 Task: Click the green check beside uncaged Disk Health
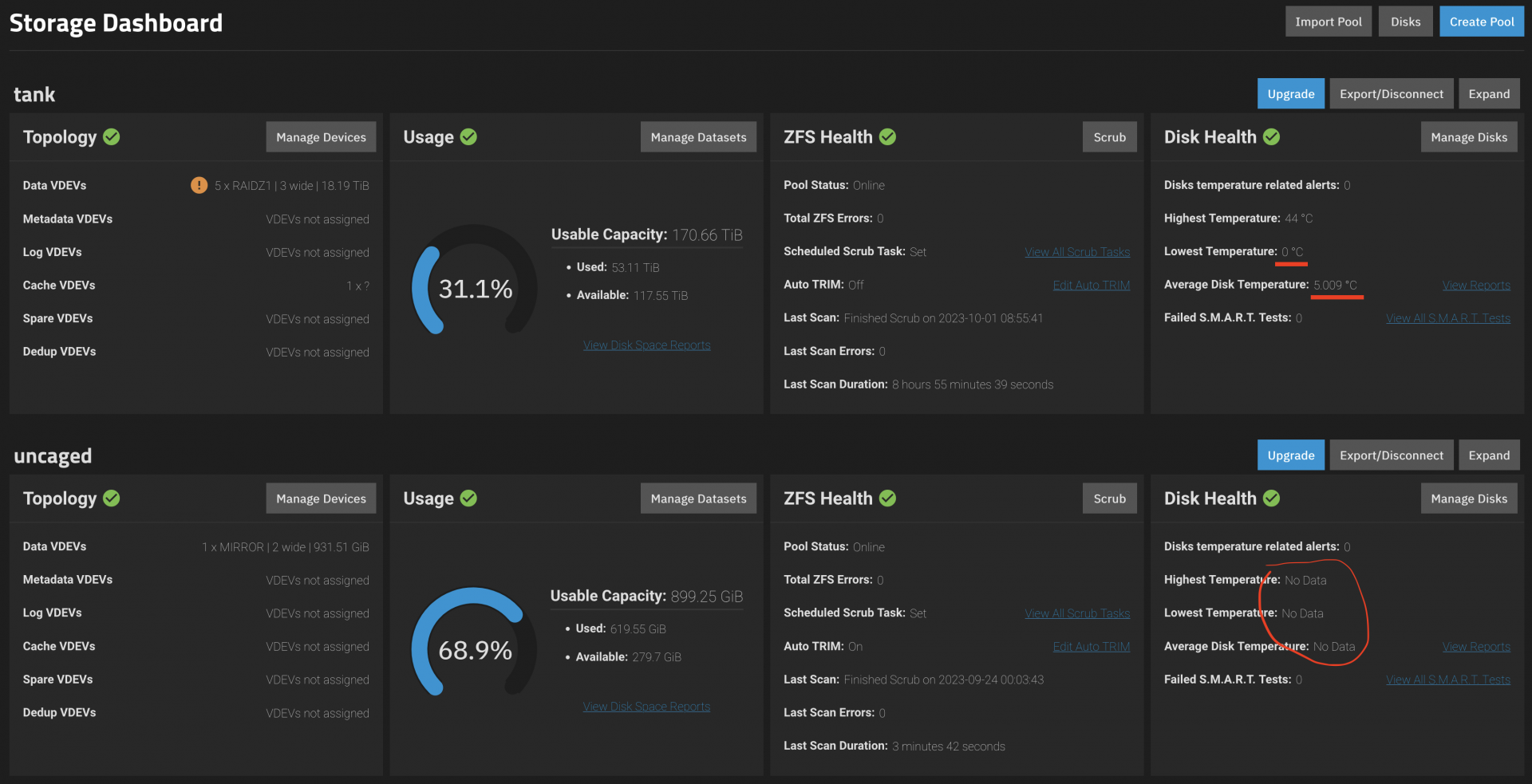pos(1272,498)
